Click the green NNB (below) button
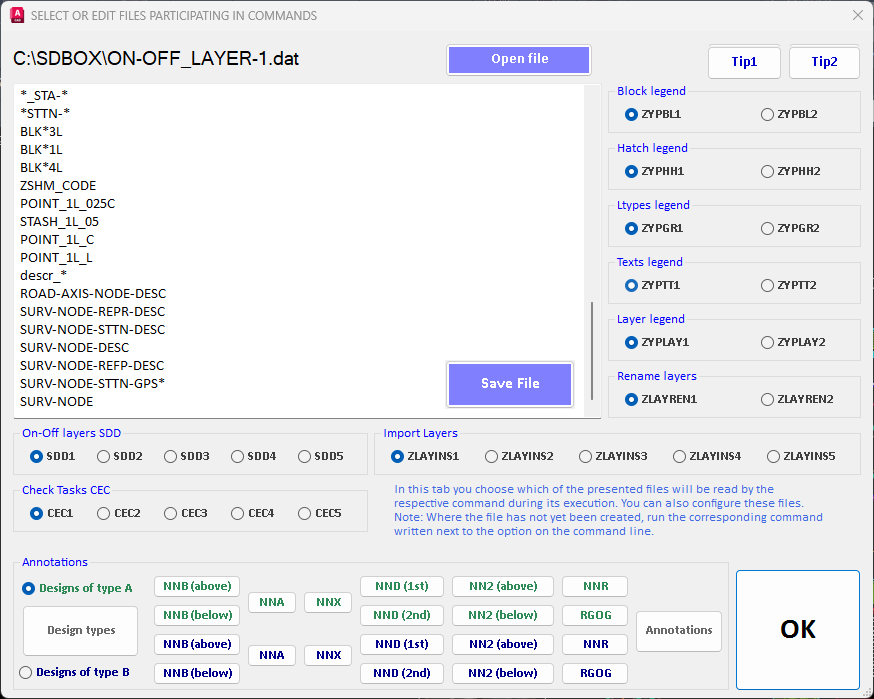The height and width of the screenshot is (699, 874). pyautogui.click(x=197, y=615)
